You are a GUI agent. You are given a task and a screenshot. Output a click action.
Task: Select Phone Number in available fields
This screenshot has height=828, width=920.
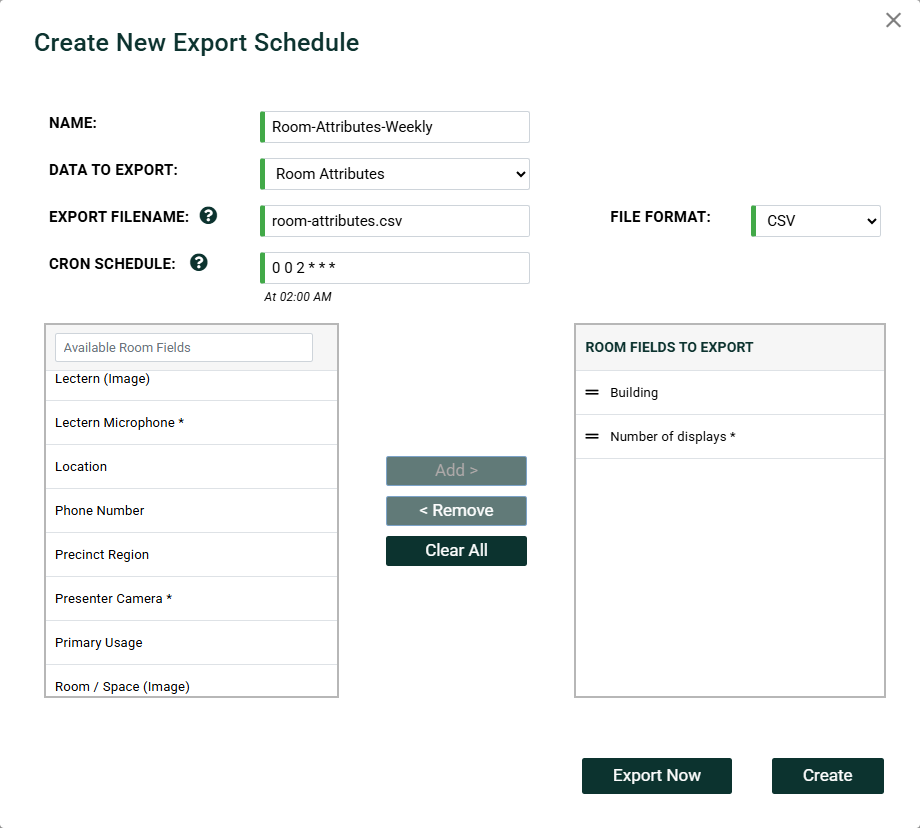[191, 511]
